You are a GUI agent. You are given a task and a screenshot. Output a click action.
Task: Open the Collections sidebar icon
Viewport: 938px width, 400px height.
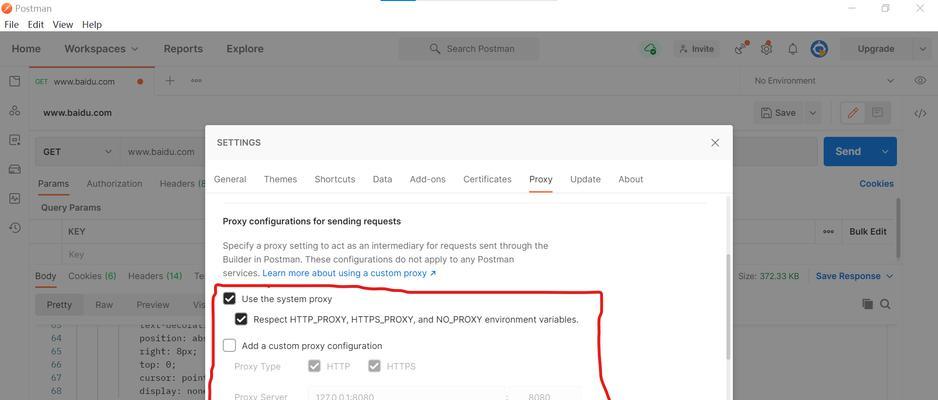pos(15,82)
